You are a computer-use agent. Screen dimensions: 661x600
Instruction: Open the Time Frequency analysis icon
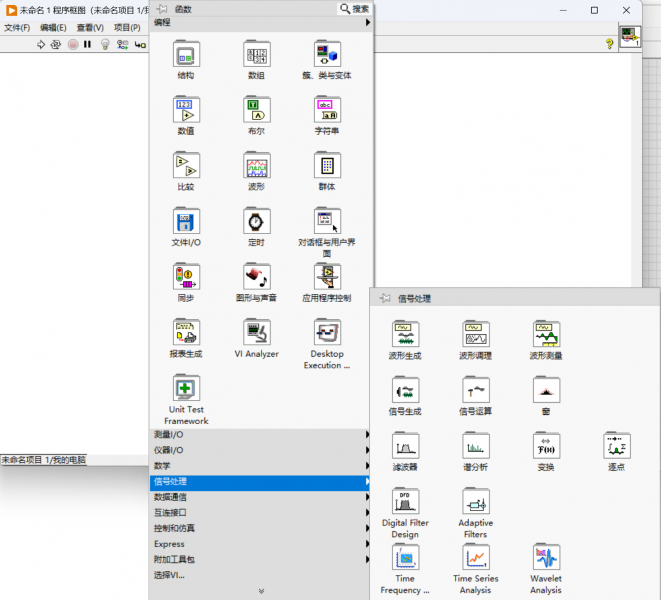pyautogui.click(x=405, y=557)
